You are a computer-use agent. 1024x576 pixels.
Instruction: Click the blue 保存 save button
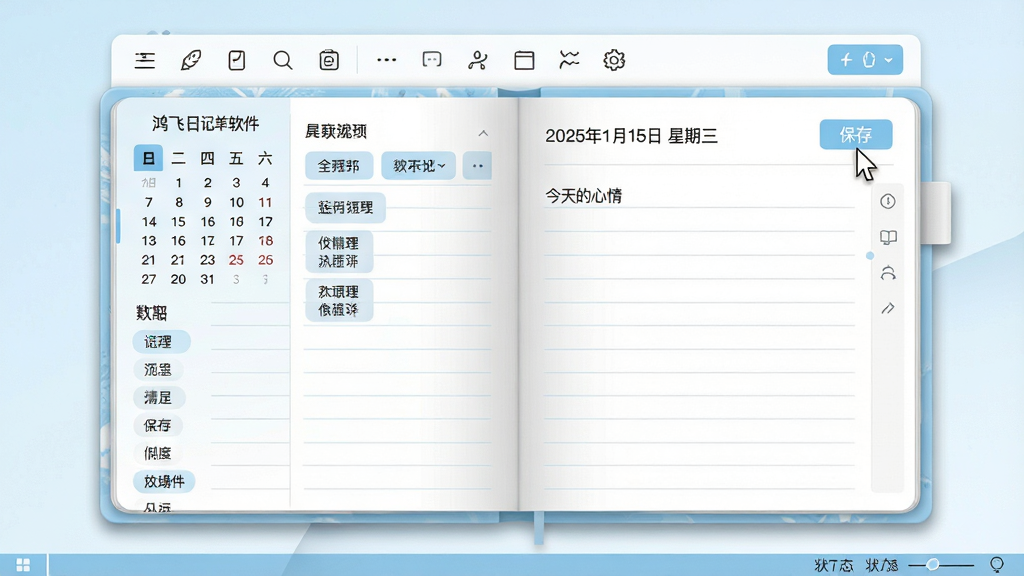pyautogui.click(x=856, y=135)
